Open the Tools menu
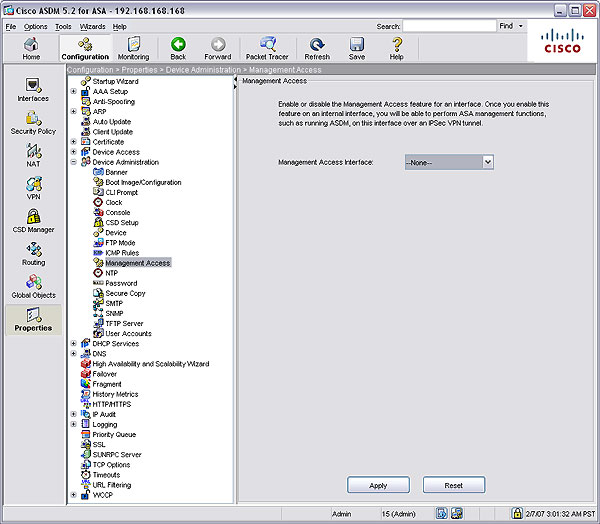The image size is (600, 524). tap(63, 26)
